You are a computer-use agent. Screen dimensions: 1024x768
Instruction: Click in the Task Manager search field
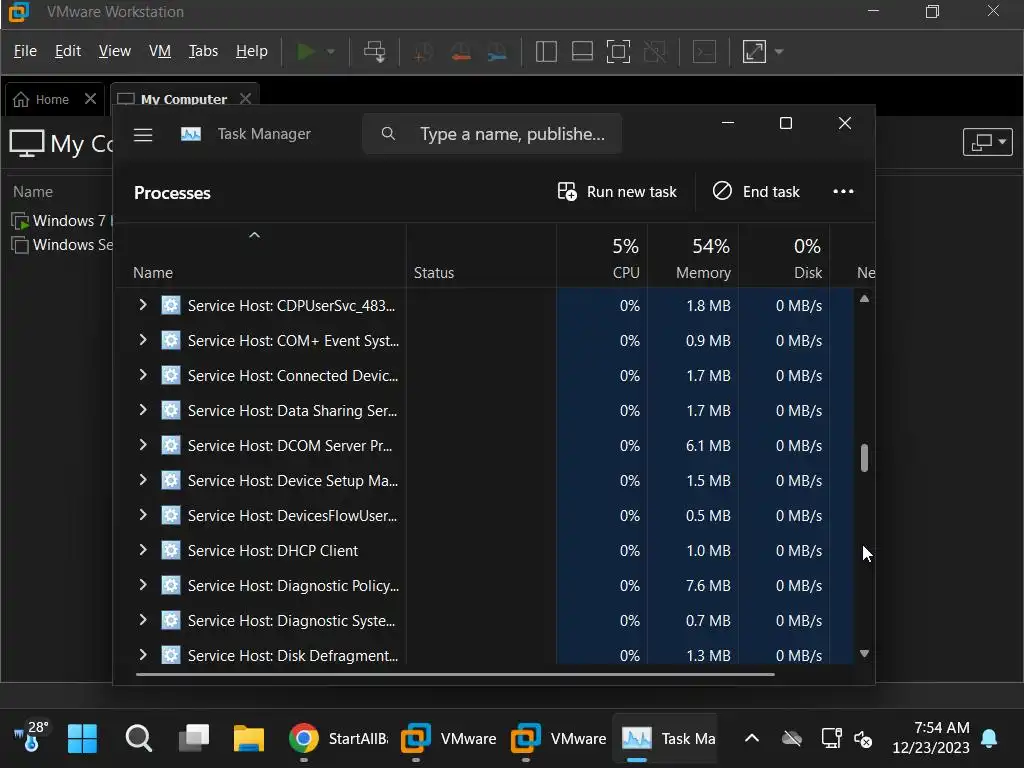[492, 134]
